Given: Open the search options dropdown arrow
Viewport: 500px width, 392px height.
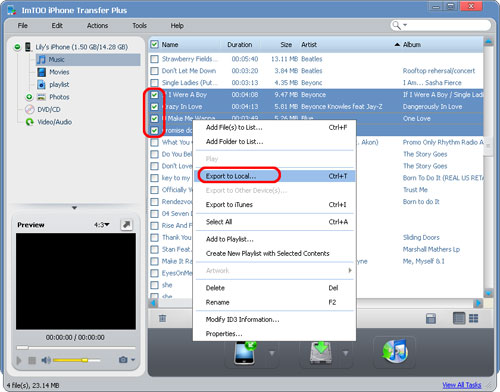Looking at the screenshot, I should point(405,25).
